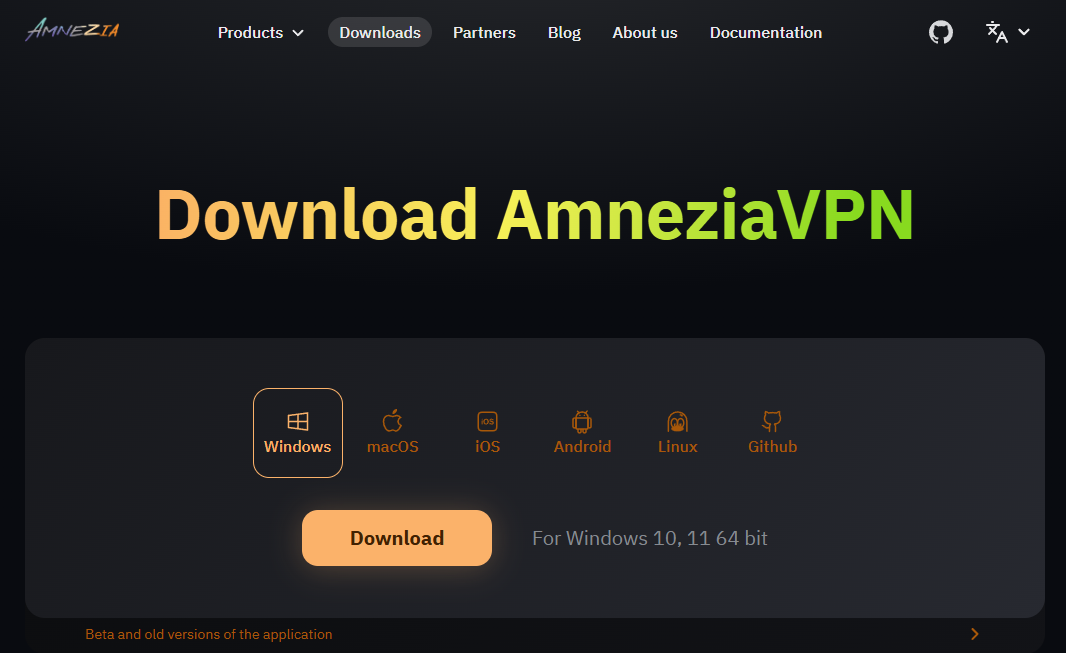The width and height of the screenshot is (1066, 653).
Task: Expand beta and old versions arrow
Action: [975, 634]
